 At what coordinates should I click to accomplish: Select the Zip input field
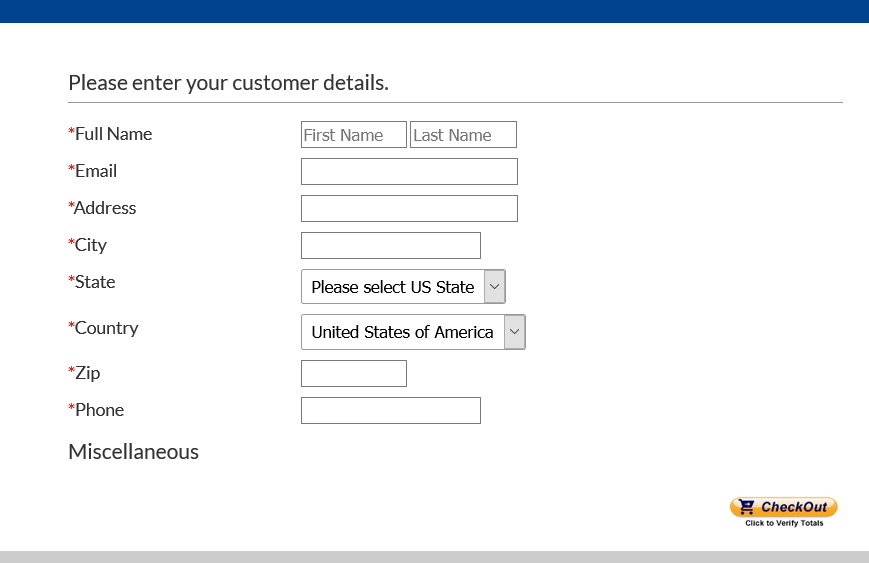coord(354,373)
